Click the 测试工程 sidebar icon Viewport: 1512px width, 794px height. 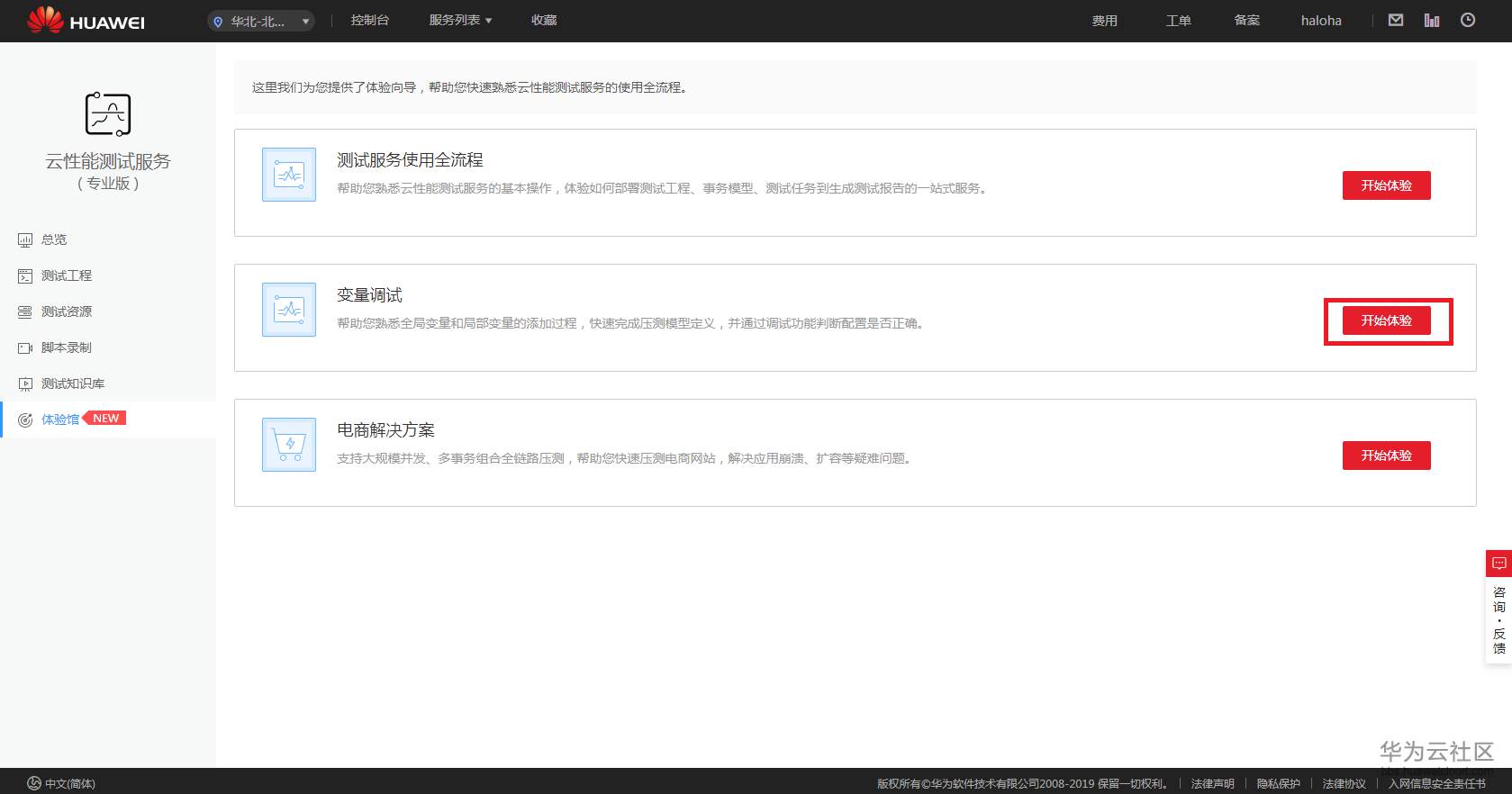[25, 276]
